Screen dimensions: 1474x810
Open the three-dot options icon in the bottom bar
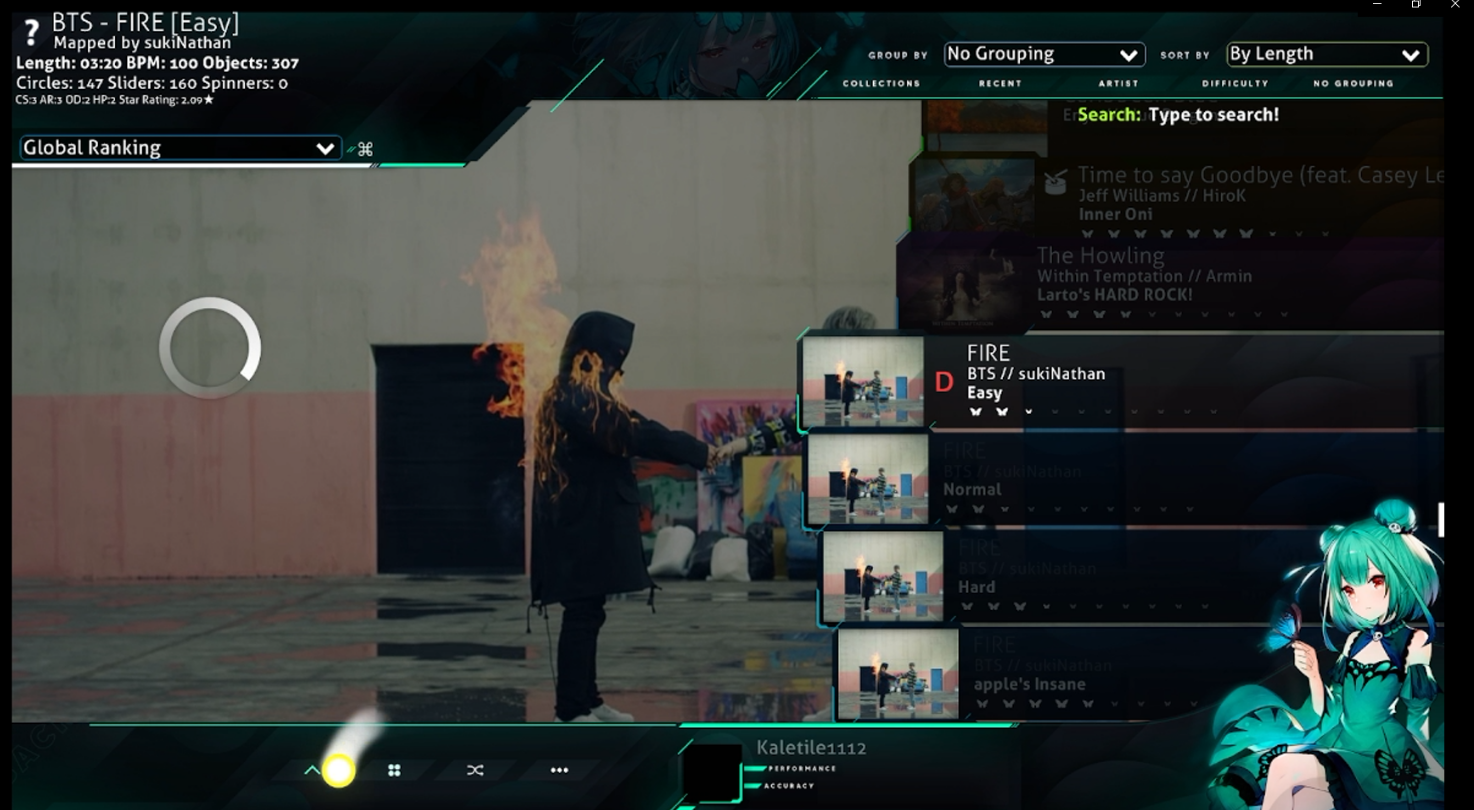point(559,770)
